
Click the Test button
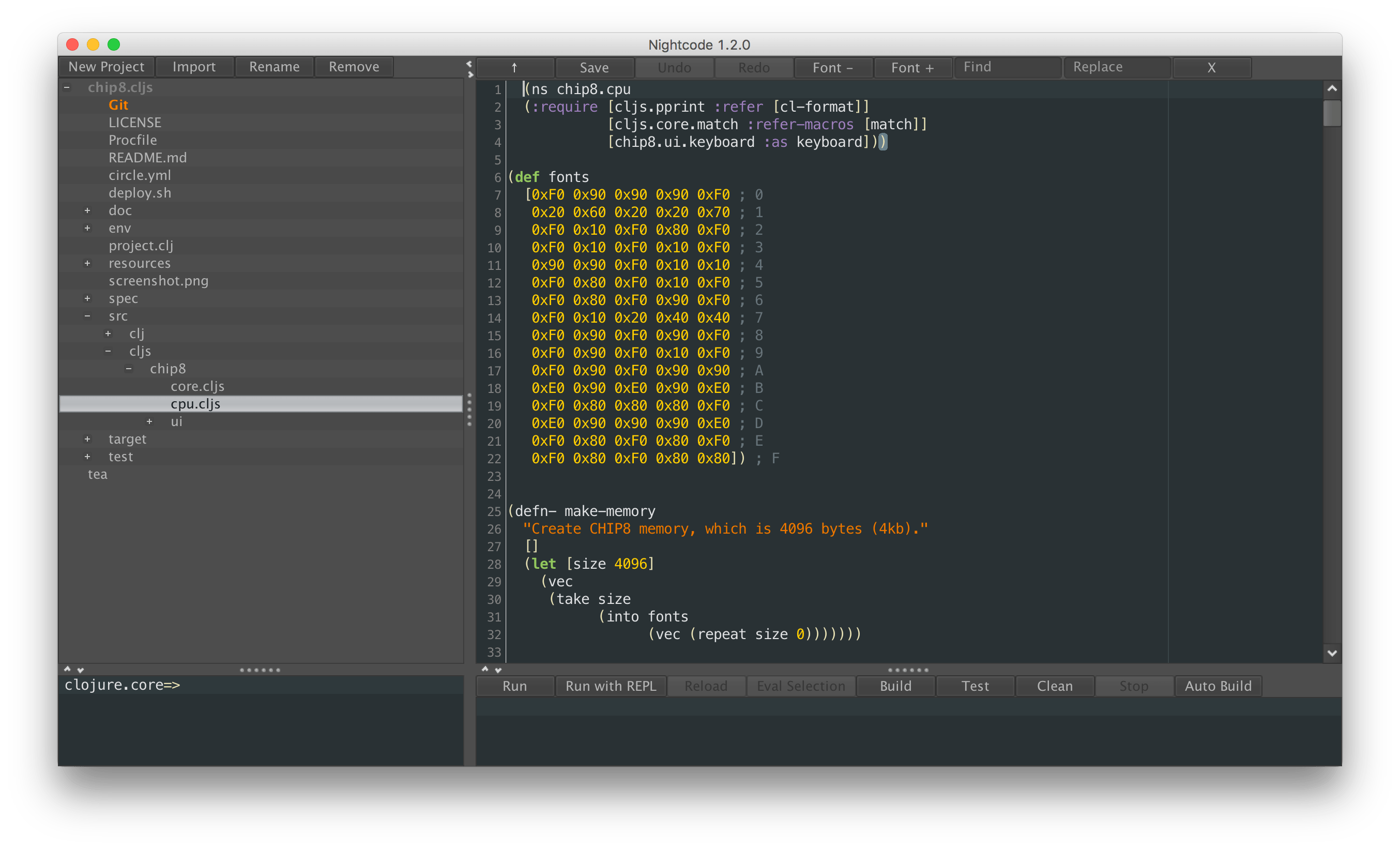(x=976, y=687)
